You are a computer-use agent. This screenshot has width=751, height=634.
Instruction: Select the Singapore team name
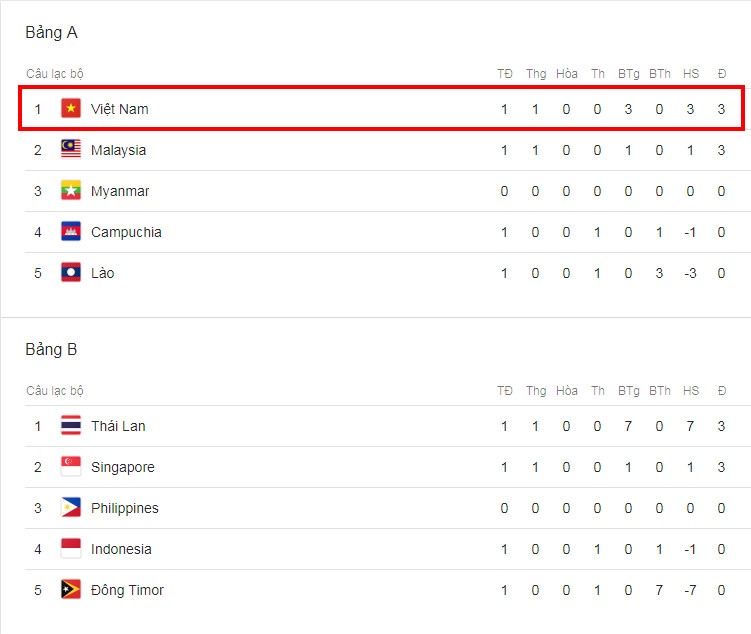click(123, 467)
